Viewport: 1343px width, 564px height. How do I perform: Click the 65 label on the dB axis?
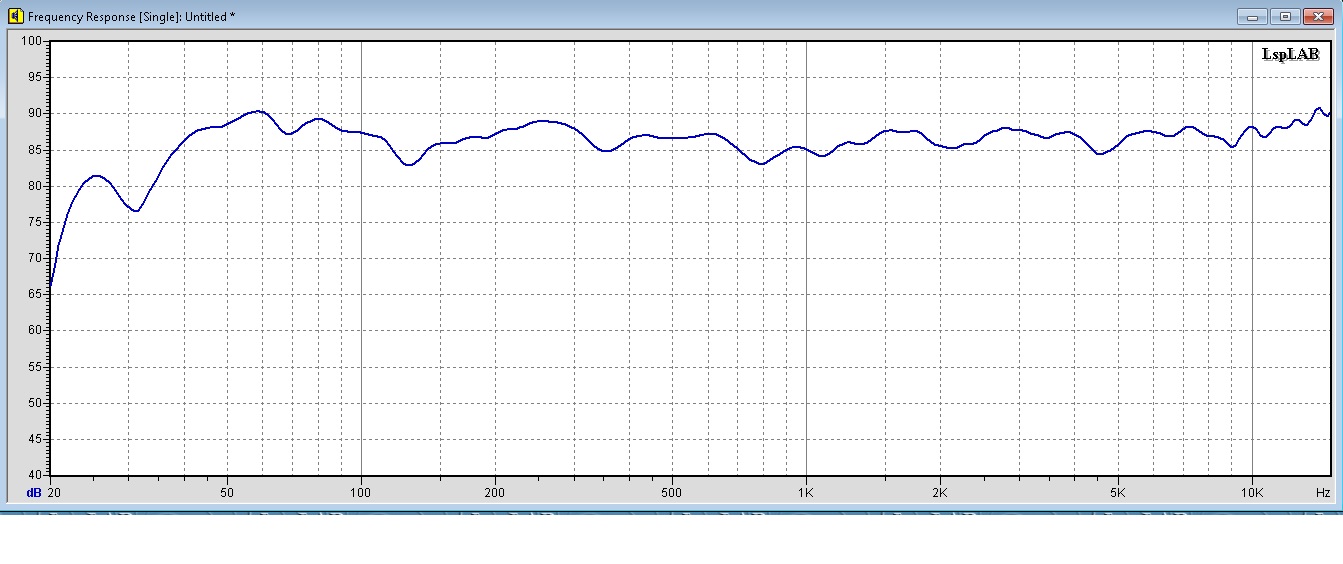(37, 294)
